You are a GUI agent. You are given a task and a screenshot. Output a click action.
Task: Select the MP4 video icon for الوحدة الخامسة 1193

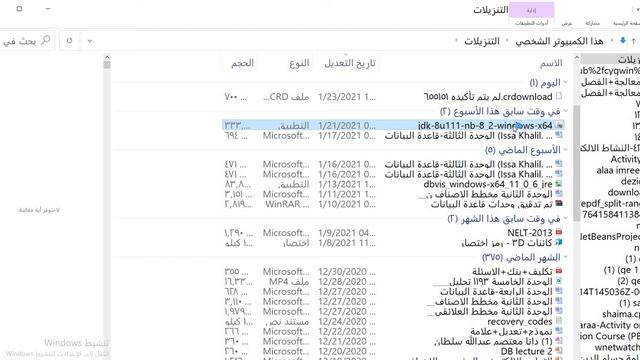(x=559, y=281)
